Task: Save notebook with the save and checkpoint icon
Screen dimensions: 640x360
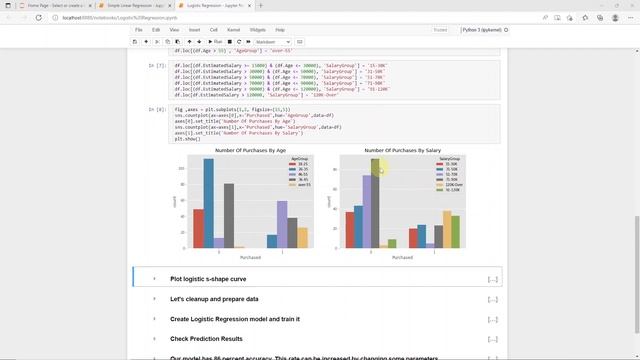Action: [135, 42]
